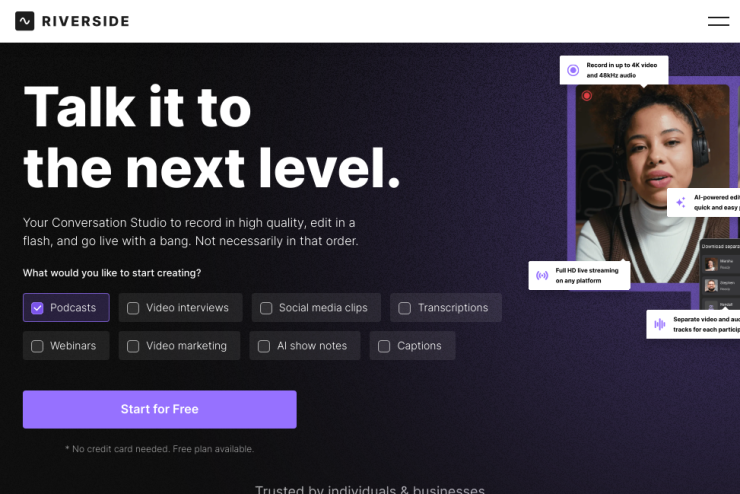Click the AI sparkle icon
The image size is (740, 494).
(x=681, y=202)
